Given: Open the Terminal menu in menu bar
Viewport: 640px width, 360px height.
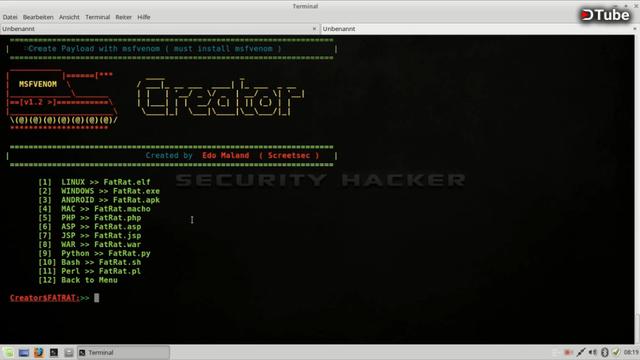Looking at the screenshot, I should click(98, 17).
